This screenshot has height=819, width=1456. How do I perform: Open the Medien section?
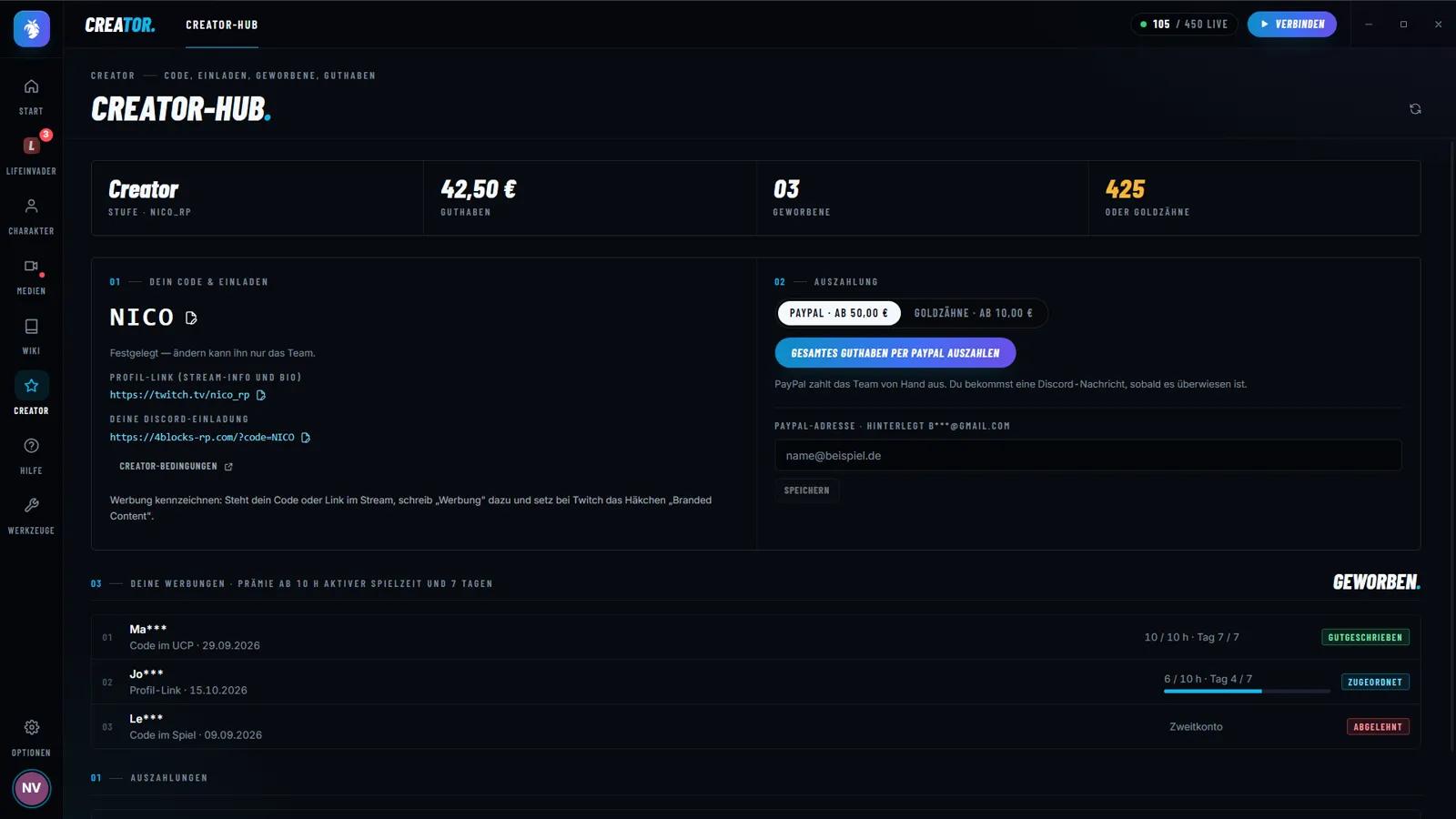pyautogui.click(x=31, y=277)
